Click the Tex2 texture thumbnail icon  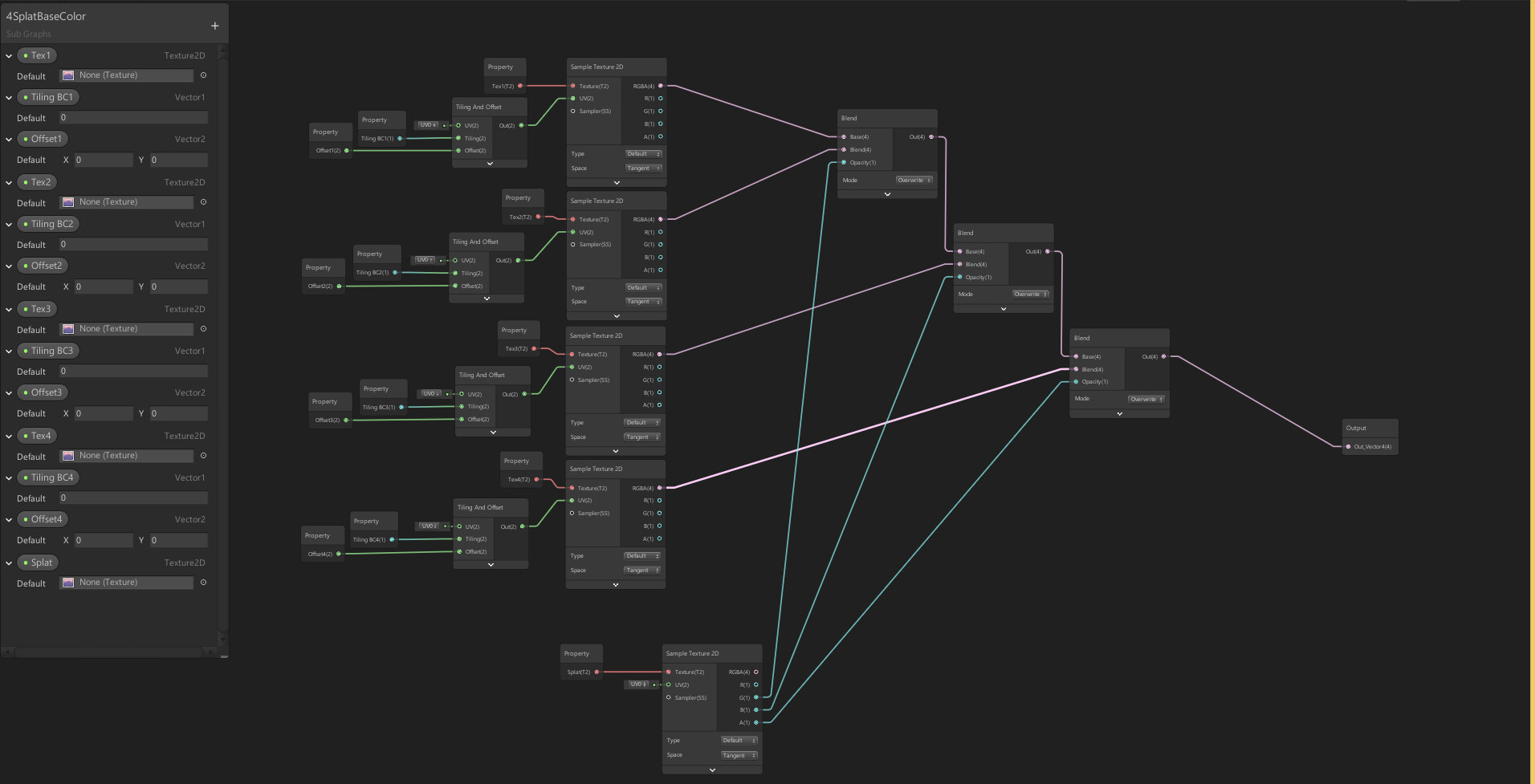[68, 201]
